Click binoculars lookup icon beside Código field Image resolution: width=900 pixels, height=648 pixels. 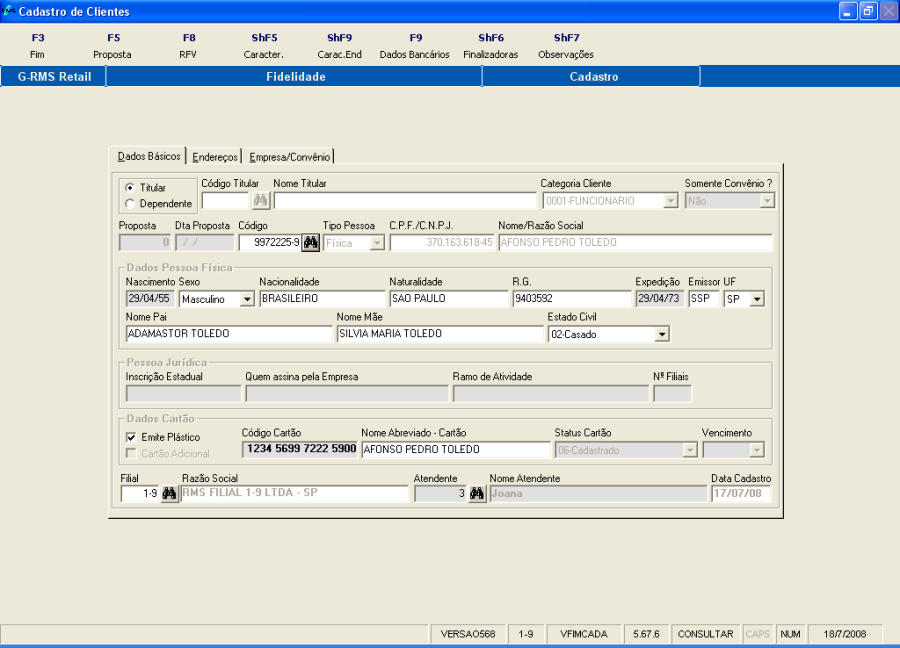pyautogui.click(x=310, y=243)
